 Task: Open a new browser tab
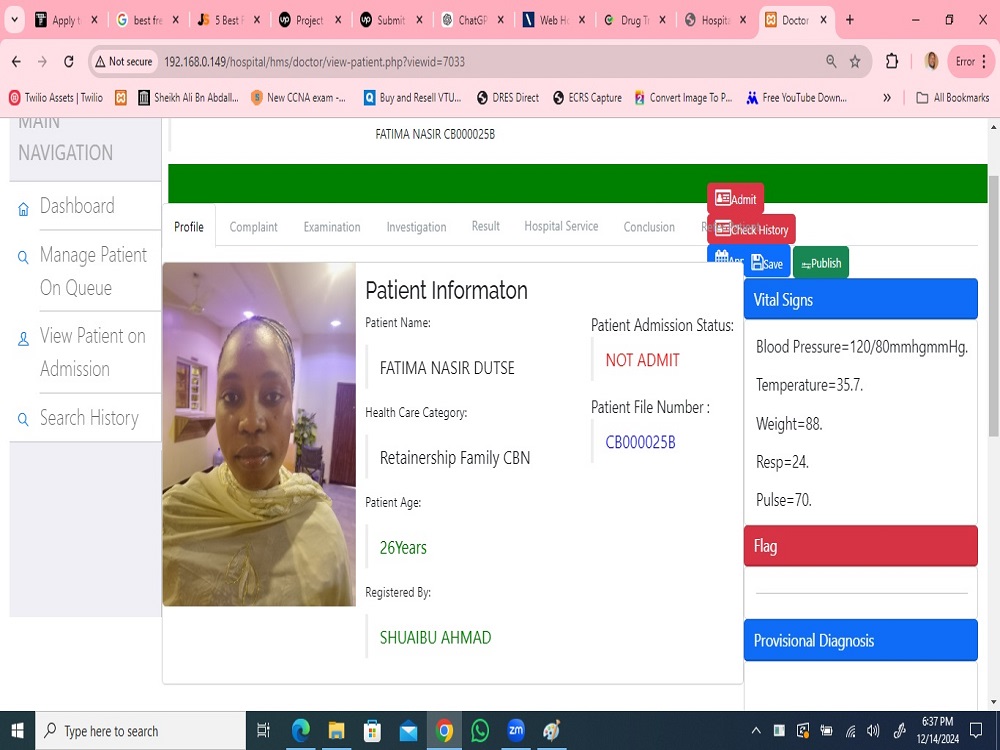point(849,20)
